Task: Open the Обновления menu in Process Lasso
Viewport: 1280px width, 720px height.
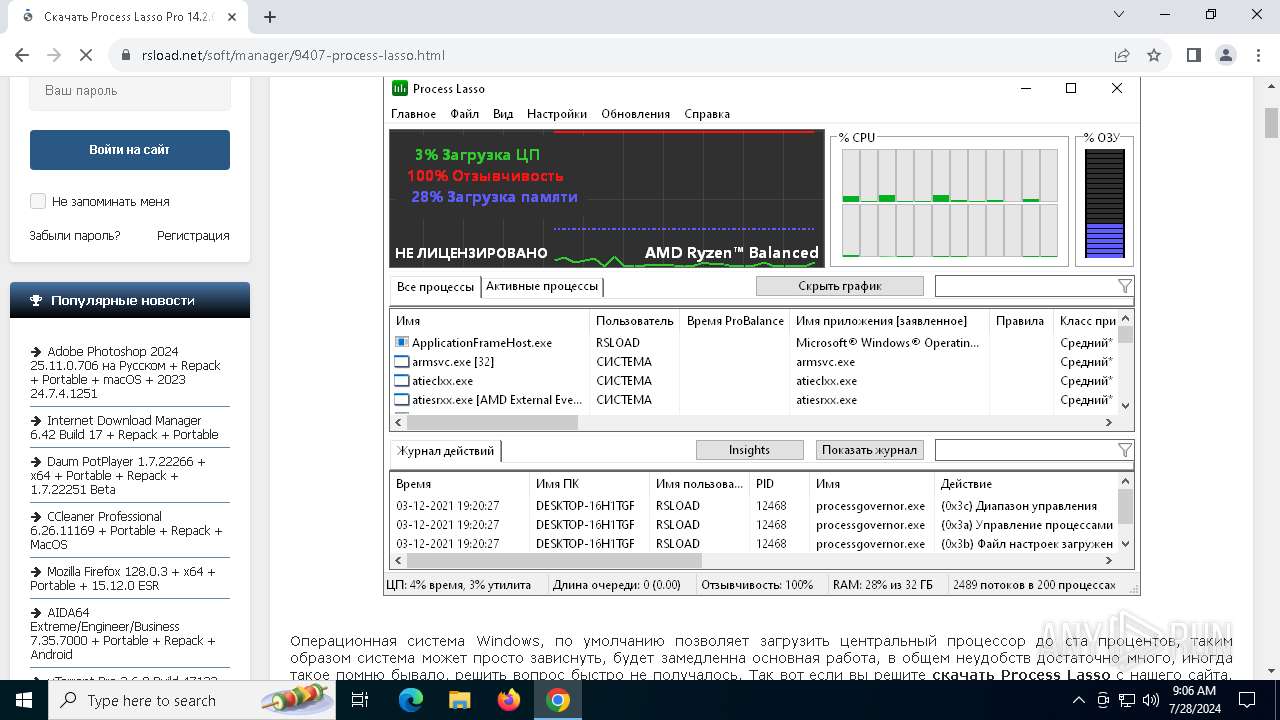Action: [x=635, y=114]
